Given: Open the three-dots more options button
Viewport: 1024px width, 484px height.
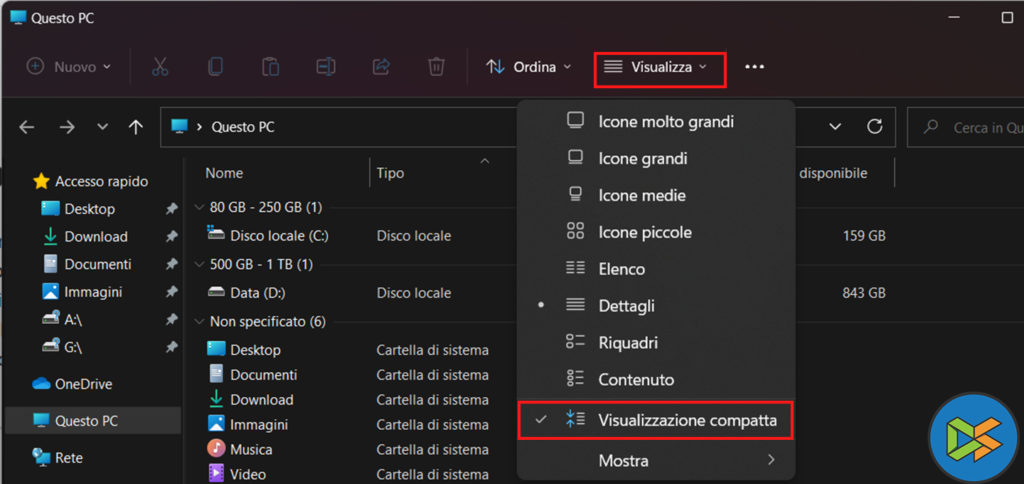Looking at the screenshot, I should click(754, 67).
